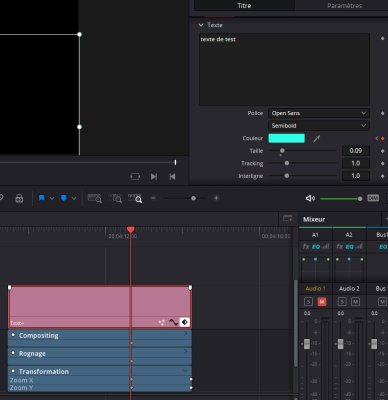Click the position lock icon in timeline toolbar
This screenshot has width=388, height=400.
coord(19,199)
